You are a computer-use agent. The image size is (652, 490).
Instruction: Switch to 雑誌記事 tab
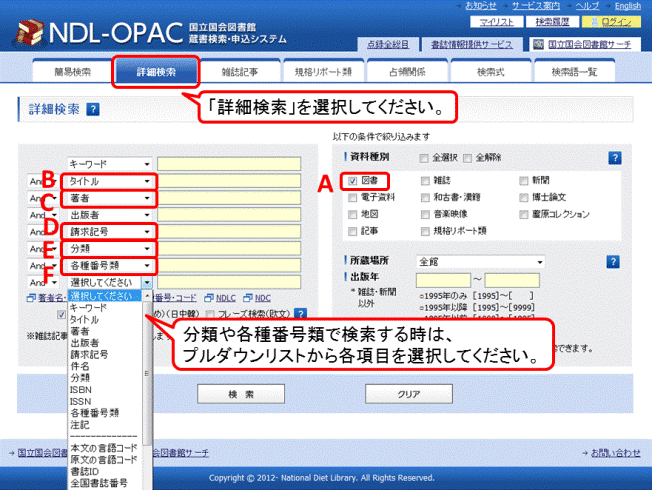coord(240,72)
